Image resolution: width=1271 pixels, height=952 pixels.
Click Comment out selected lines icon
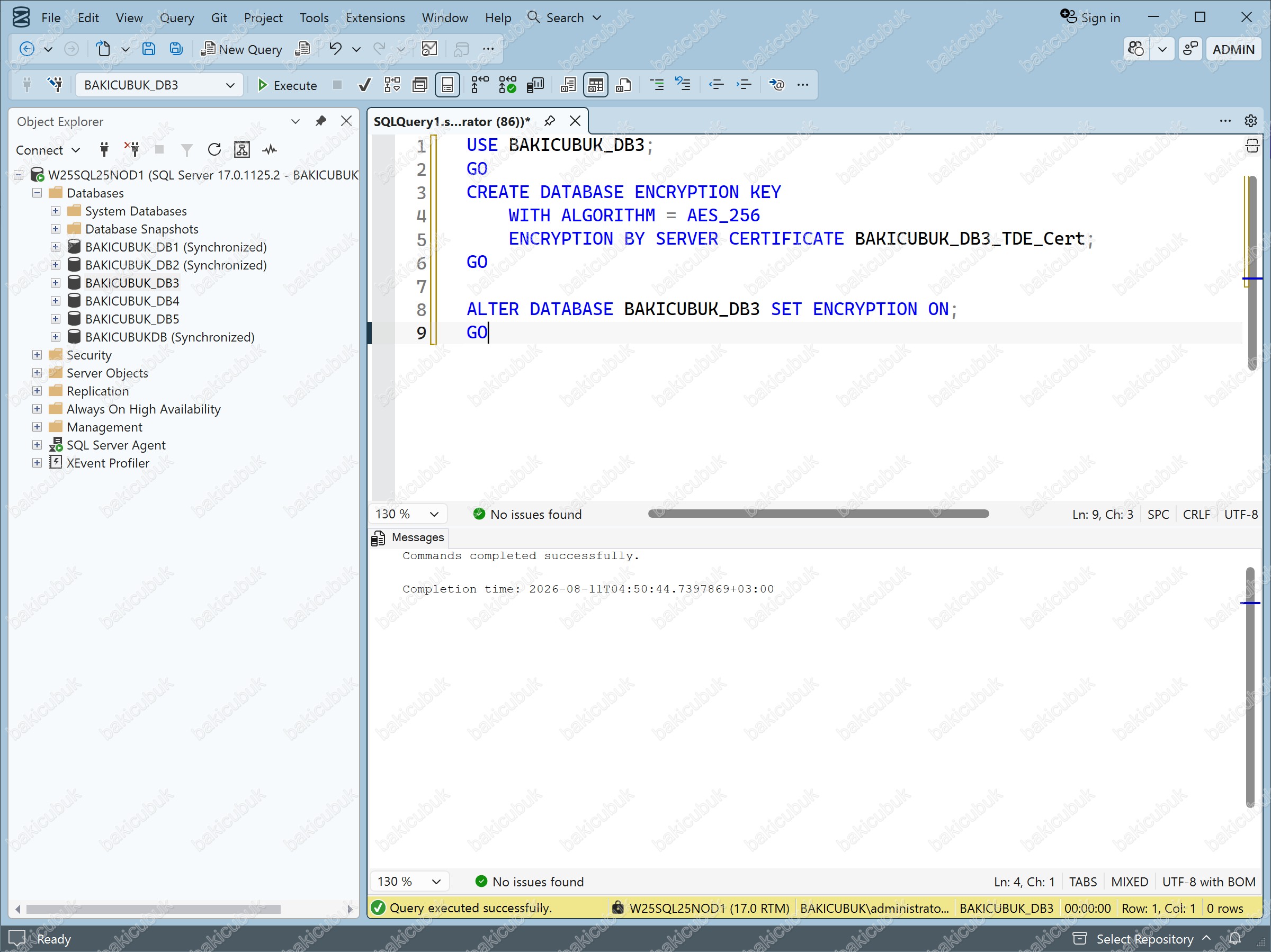tap(657, 85)
